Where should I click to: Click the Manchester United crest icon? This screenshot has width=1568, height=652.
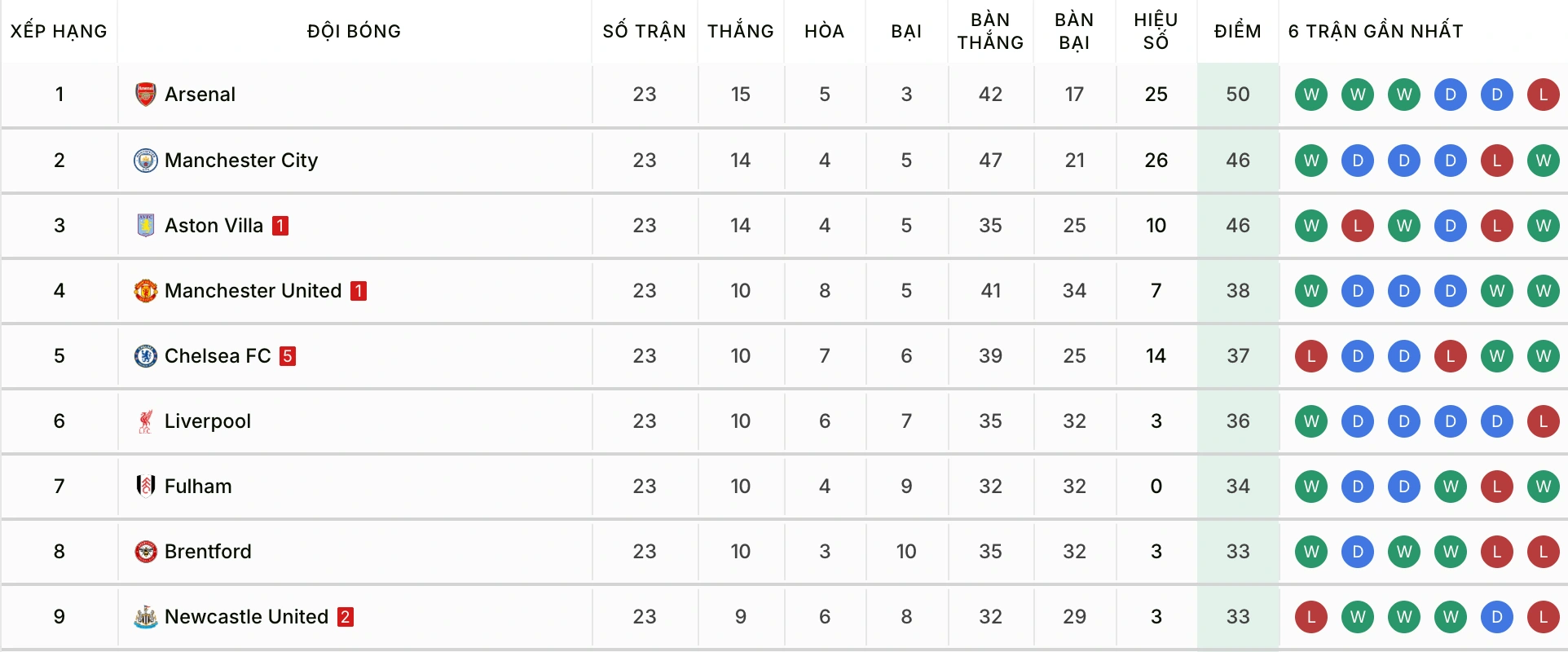[x=145, y=290]
